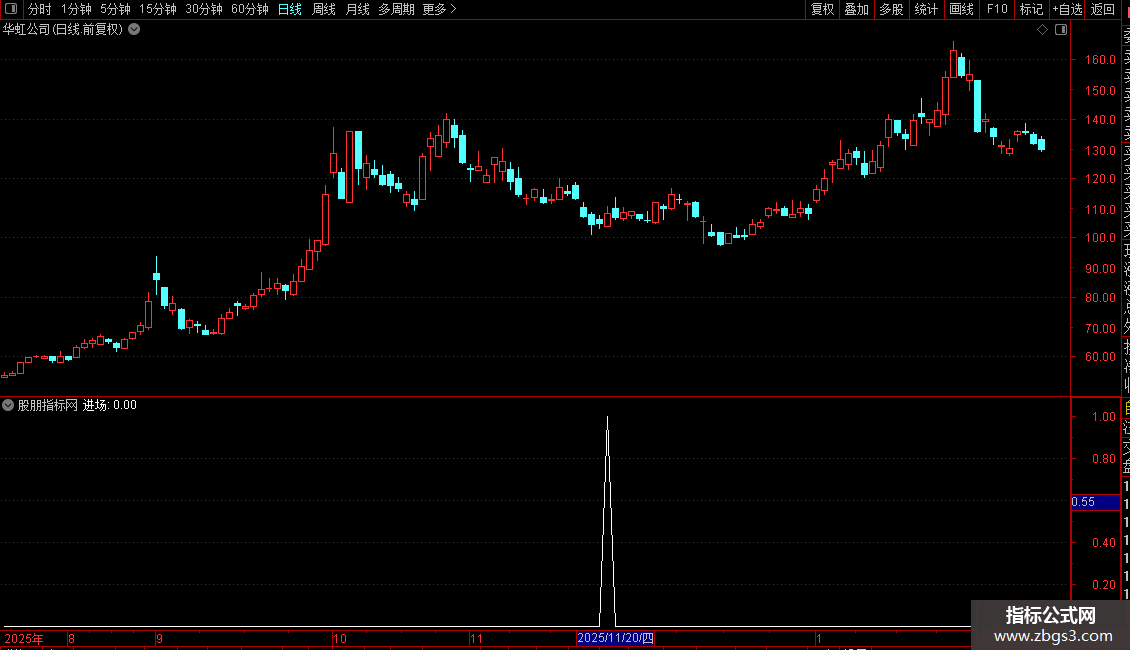Image resolution: width=1130 pixels, height=650 pixels.
Task: Click the 进场: 0.00 indicator value
Action: [110, 405]
